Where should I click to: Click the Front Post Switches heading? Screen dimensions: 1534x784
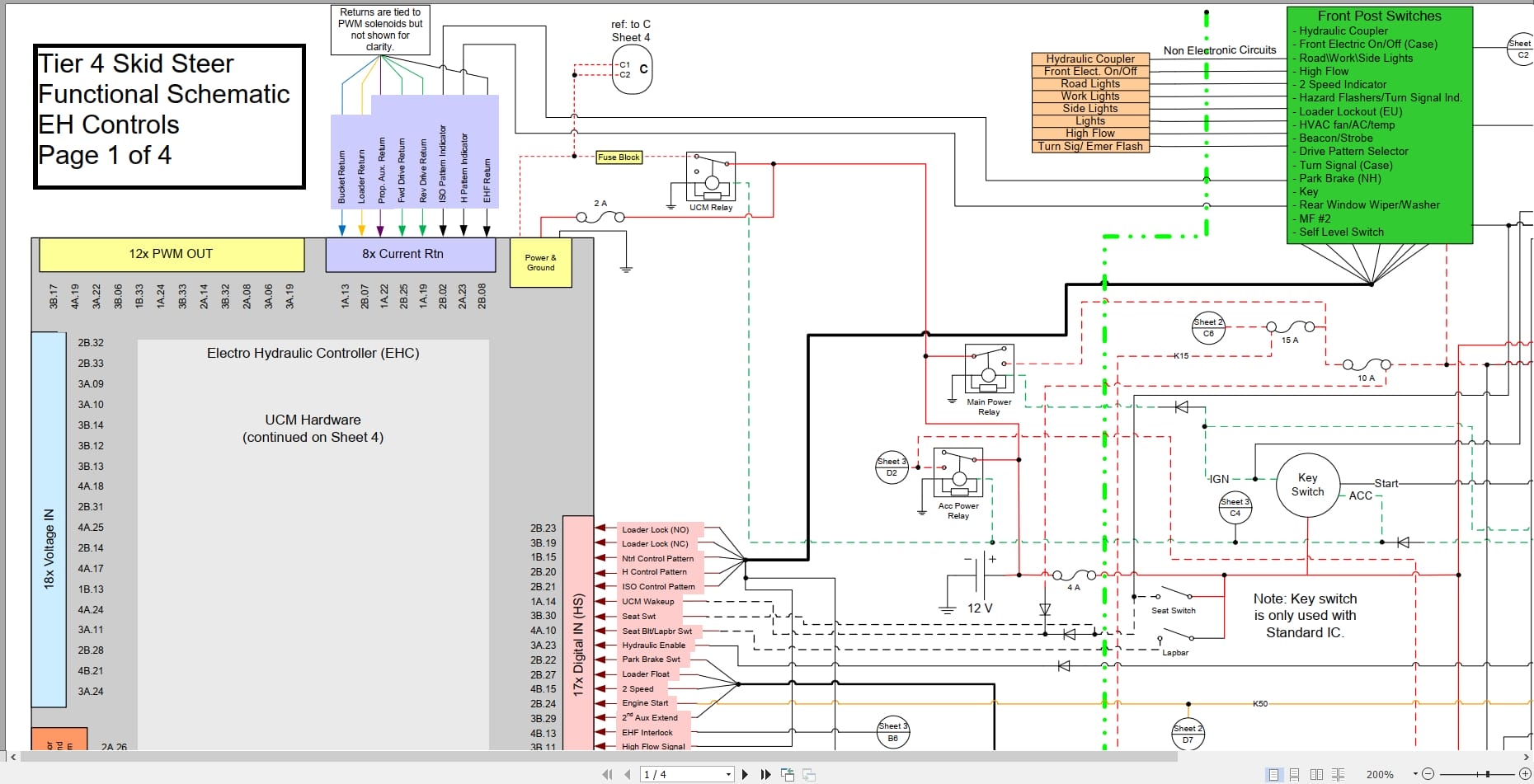(x=1379, y=16)
